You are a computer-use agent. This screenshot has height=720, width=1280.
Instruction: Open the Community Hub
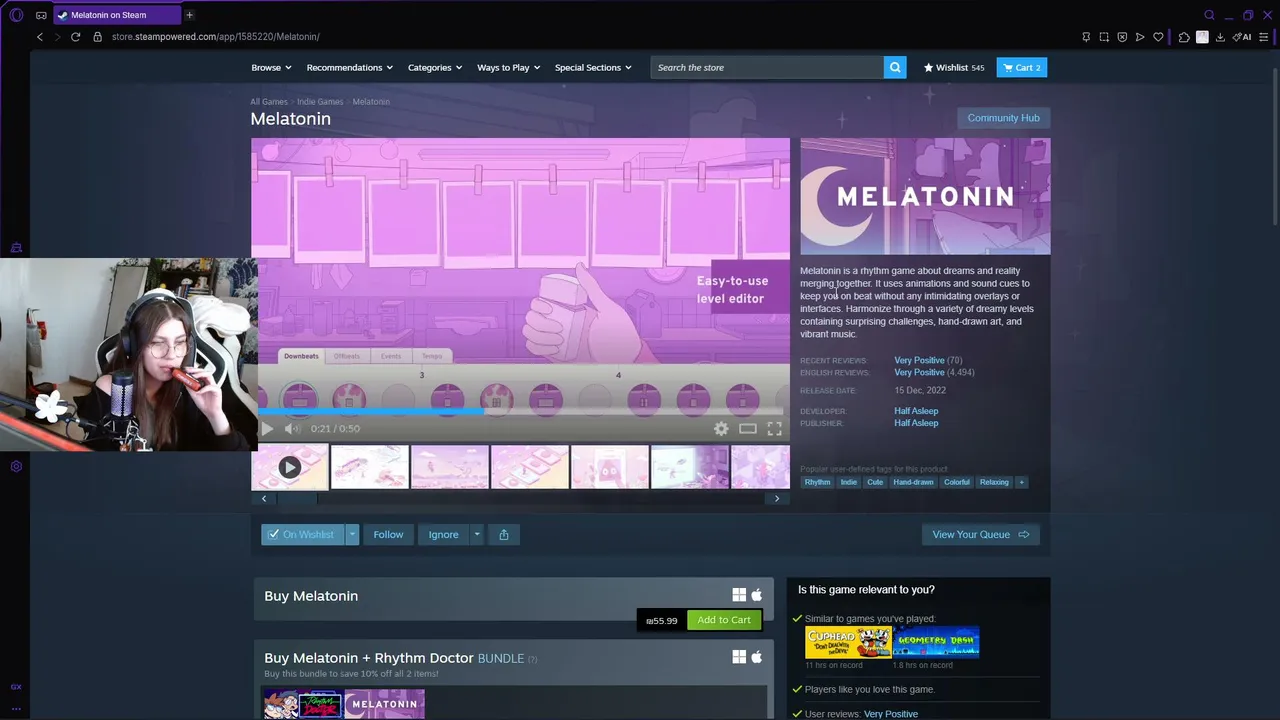coord(1003,118)
